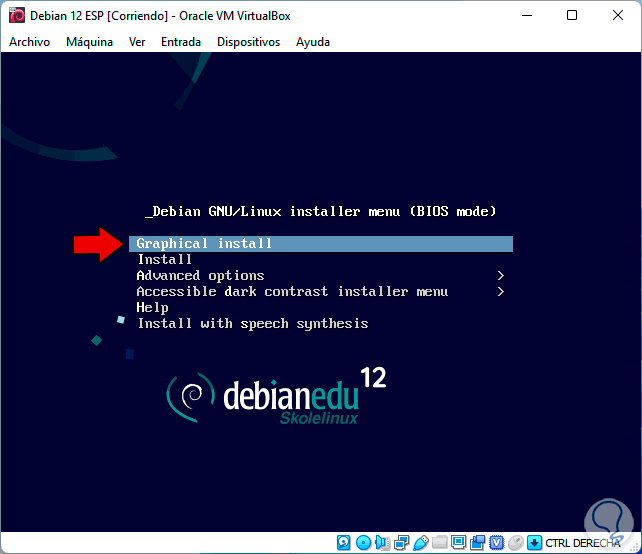Open the Ayuda menu
The height and width of the screenshot is (554, 642).
313,42
